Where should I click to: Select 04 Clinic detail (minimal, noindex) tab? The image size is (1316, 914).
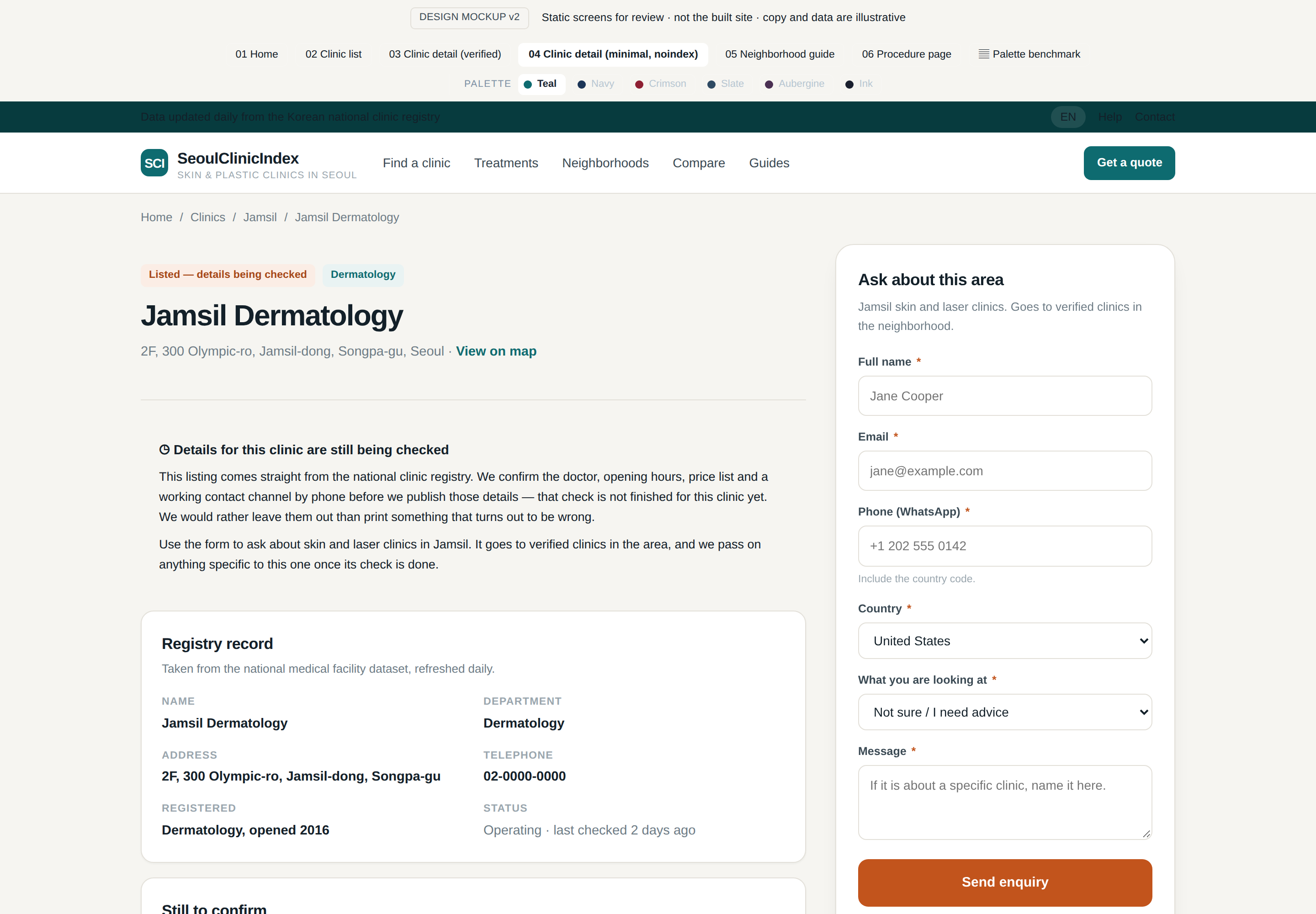pos(613,54)
